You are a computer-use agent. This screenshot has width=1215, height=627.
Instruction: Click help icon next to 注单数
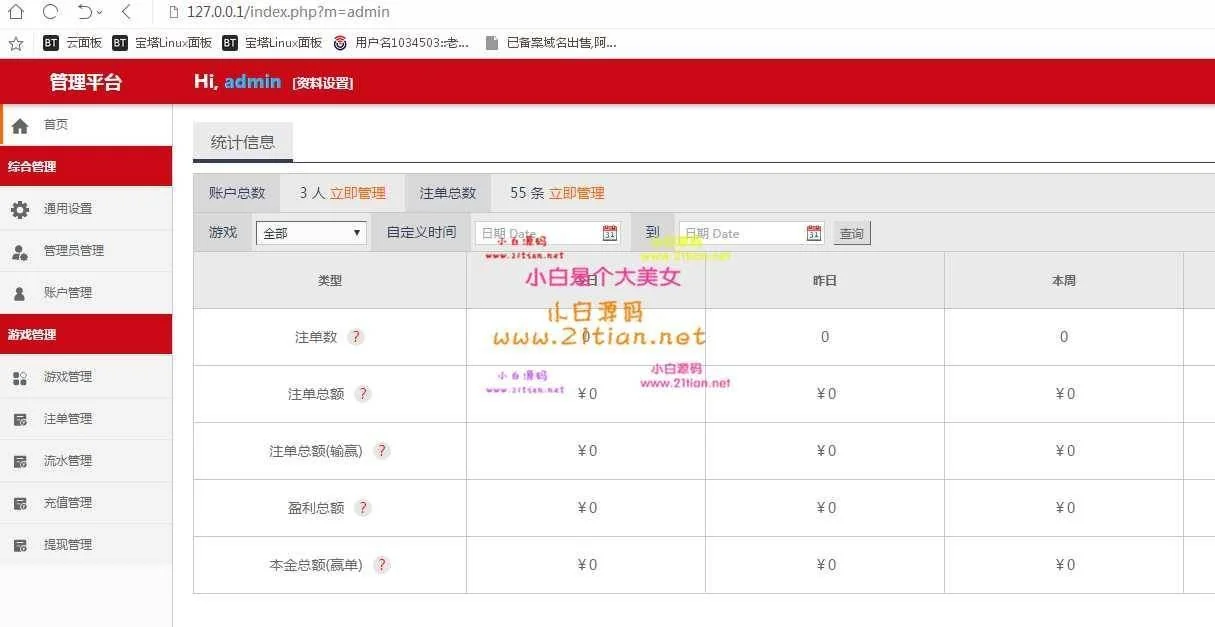[x=356, y=337]
